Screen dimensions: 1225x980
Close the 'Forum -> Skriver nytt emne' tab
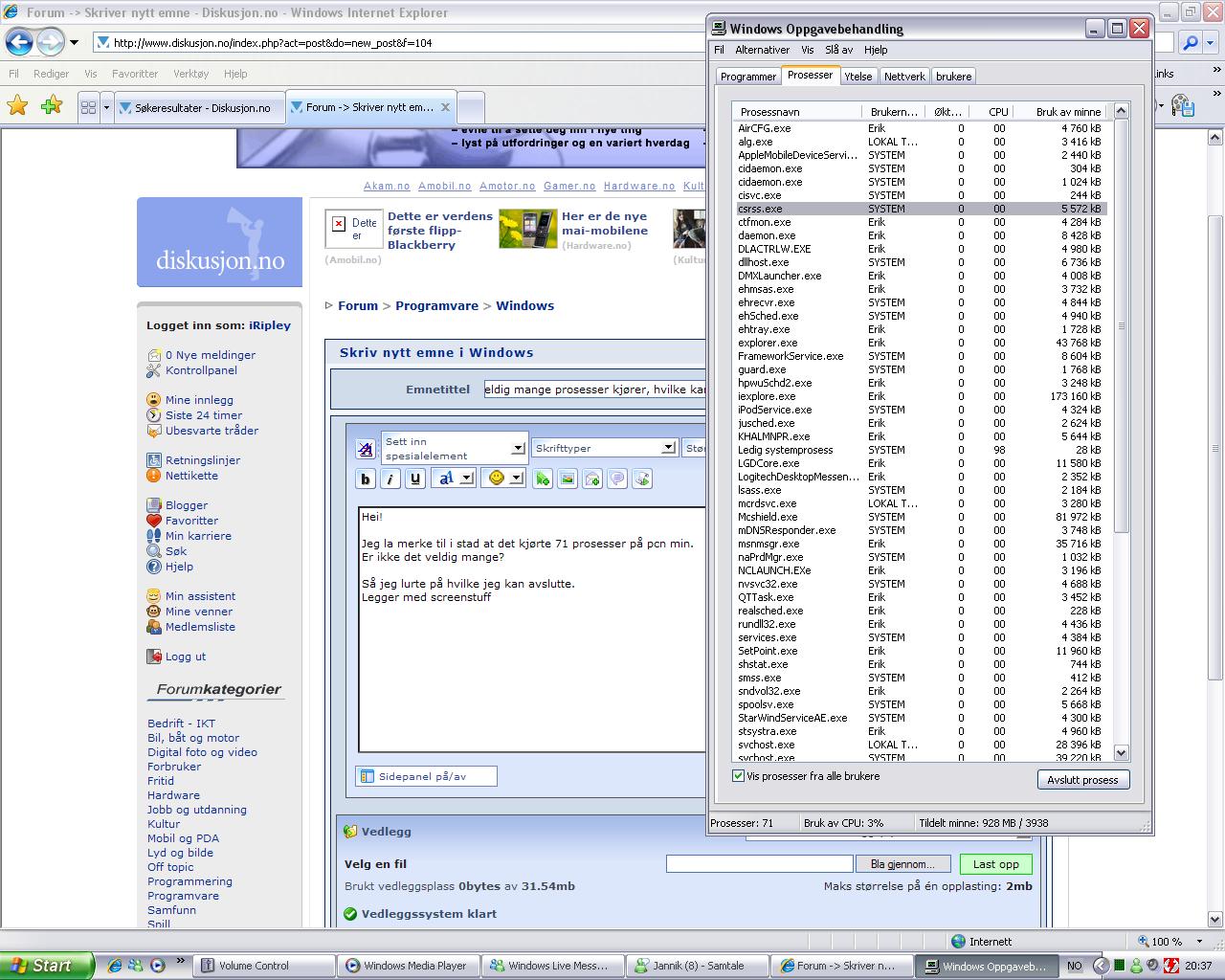[445, 107]
